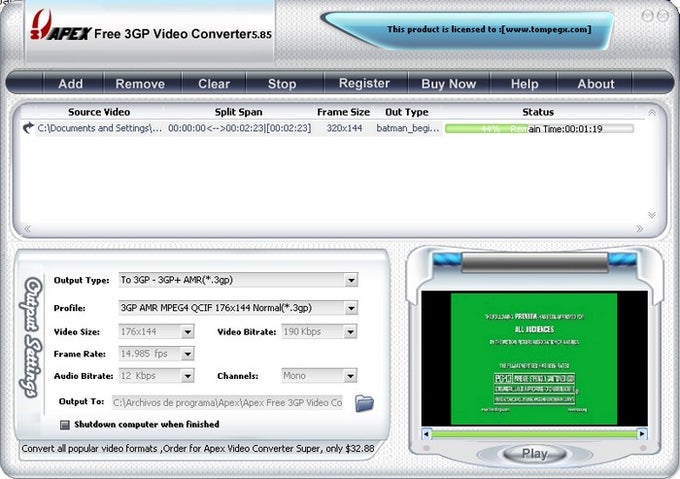Click the Output To path field
The image size is (680, 479).
coord(228,403)
